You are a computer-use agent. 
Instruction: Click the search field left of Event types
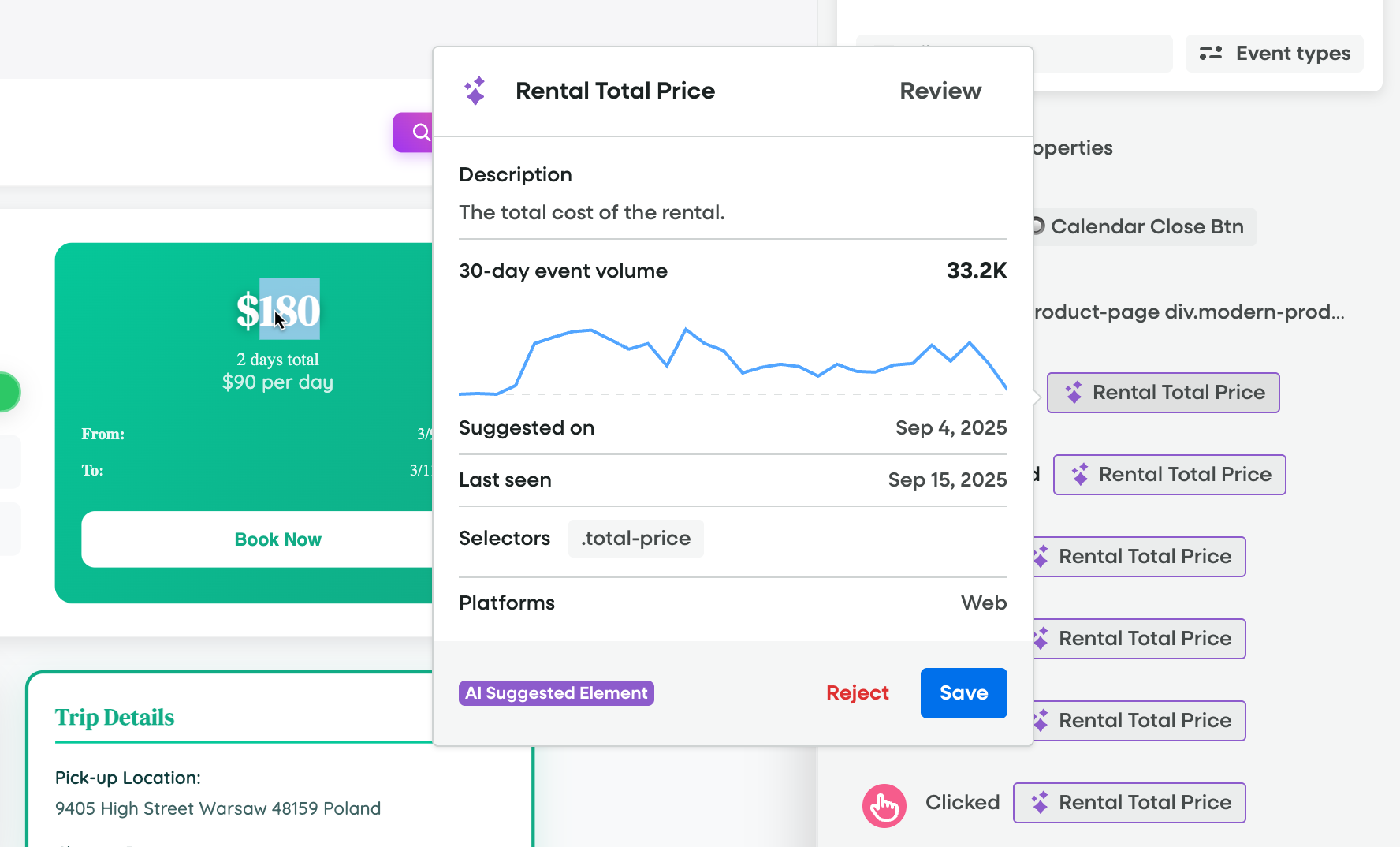(x=1104, y=54)
